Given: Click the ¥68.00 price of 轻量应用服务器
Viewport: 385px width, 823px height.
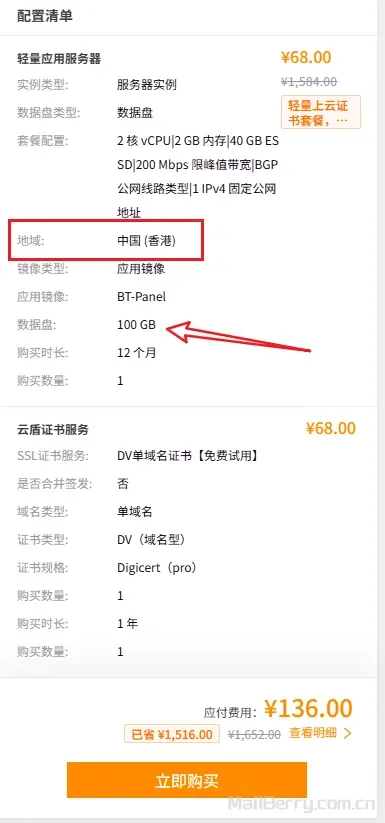Looking at the screenshot, I should click(306, 57).
